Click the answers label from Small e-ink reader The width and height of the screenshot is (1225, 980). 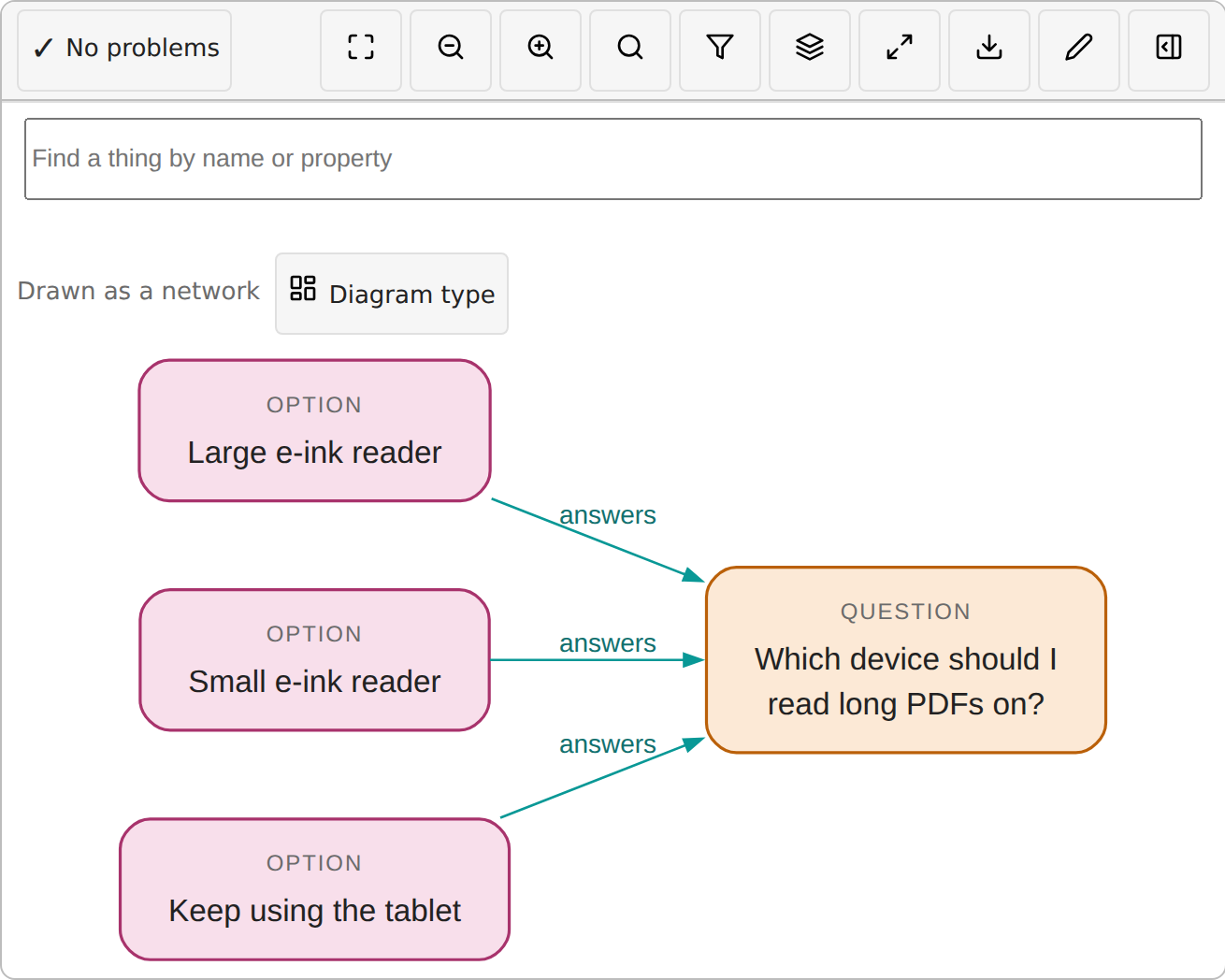(x=608, y=643)
